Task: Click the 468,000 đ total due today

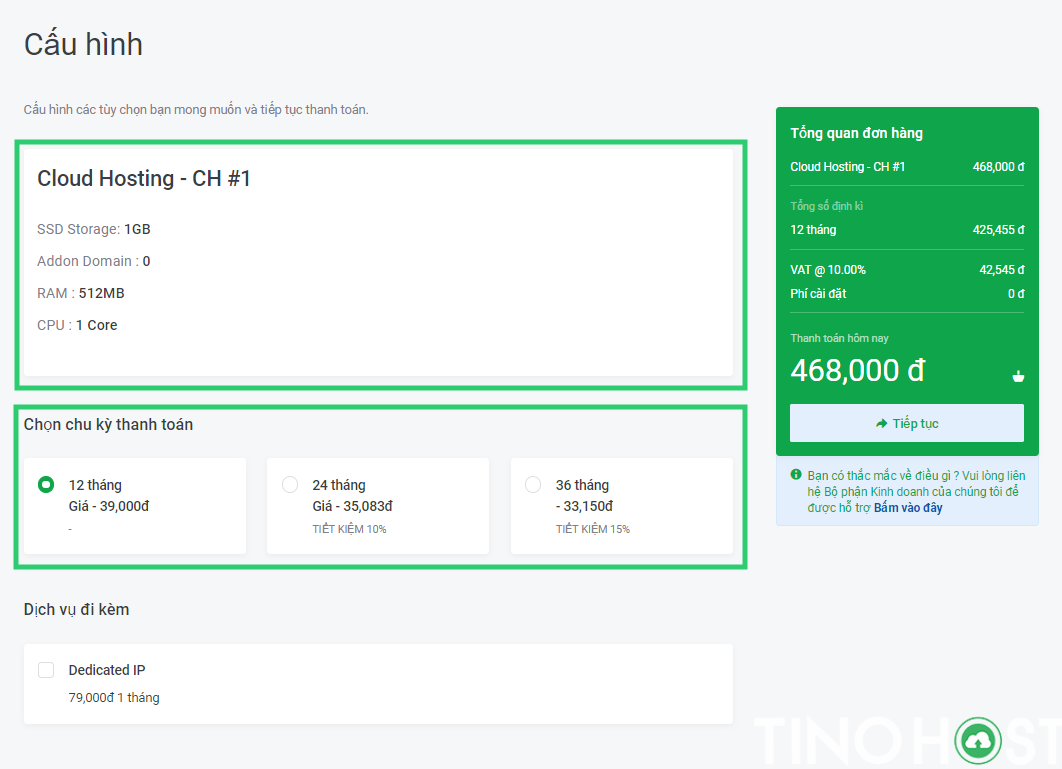Action: click(x=857, y=371)
